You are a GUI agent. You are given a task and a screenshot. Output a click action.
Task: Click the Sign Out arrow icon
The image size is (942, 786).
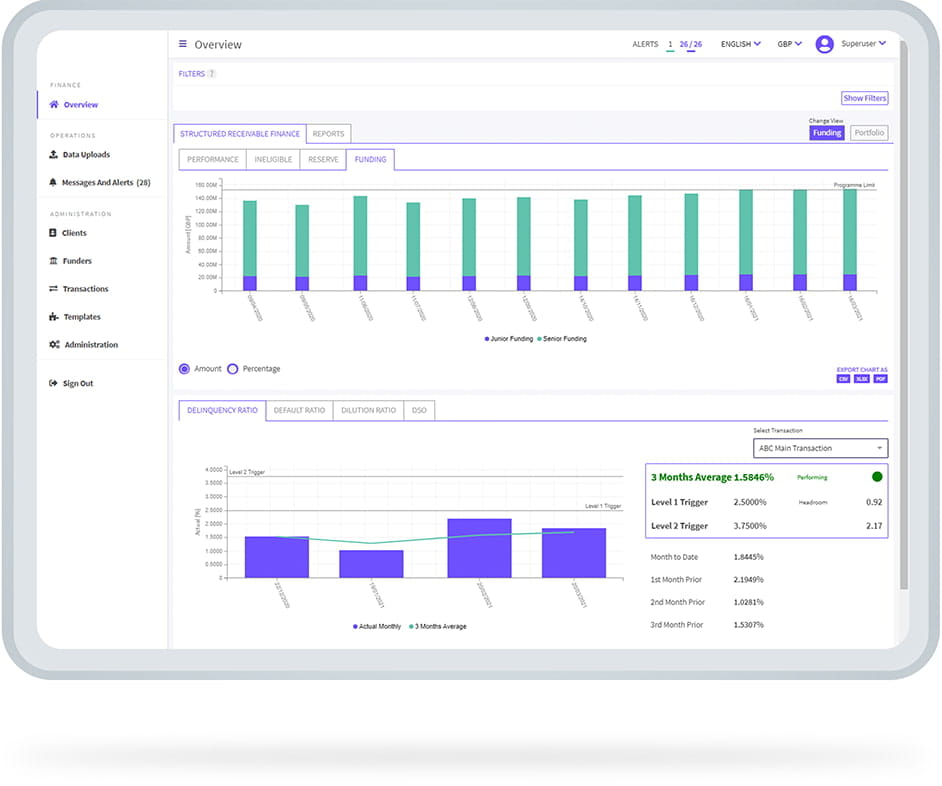pos(53,383)
